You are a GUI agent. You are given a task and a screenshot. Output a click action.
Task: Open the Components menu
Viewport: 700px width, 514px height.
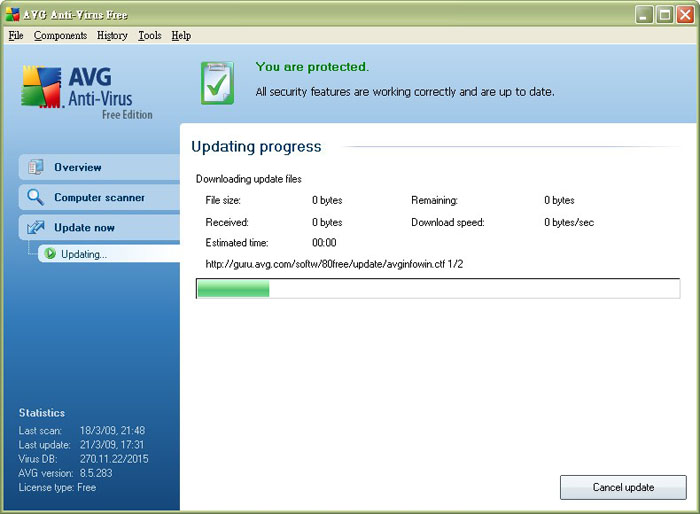(x=60, y=35)
